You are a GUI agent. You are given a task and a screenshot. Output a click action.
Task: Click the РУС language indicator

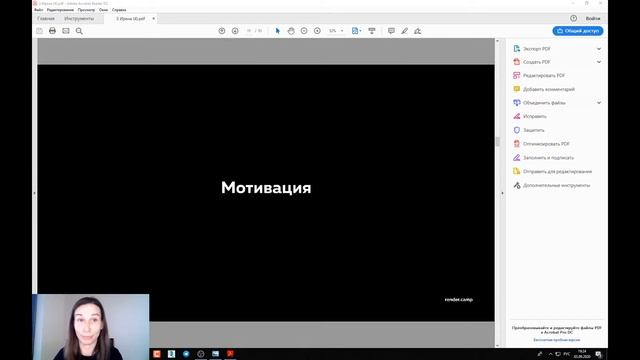tap(567, 354)
